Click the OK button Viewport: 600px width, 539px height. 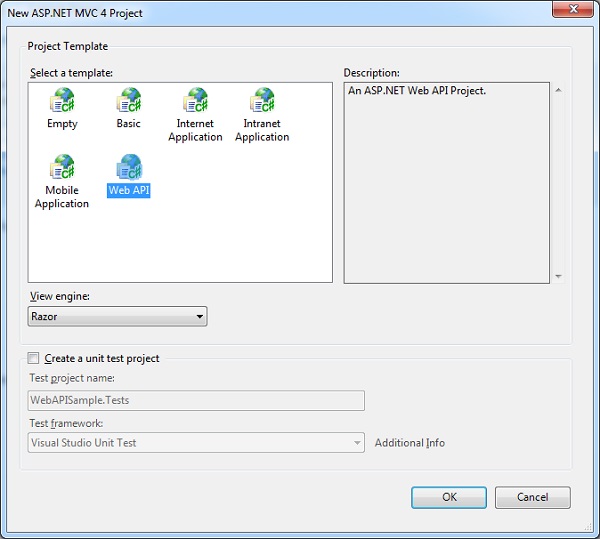(449, 497)
